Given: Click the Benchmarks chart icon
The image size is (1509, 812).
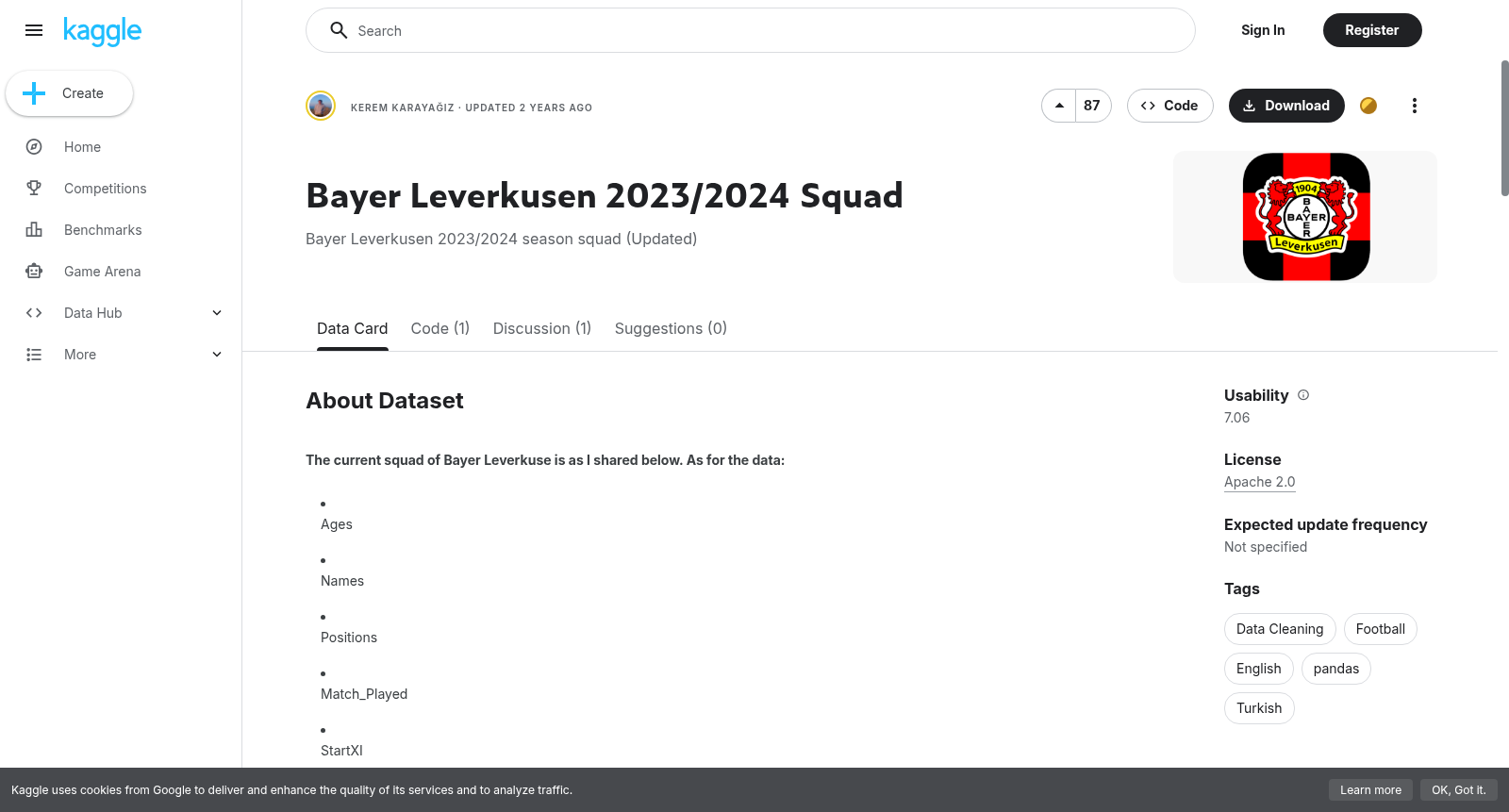Looking at the screenshot, I should point(34,230).
